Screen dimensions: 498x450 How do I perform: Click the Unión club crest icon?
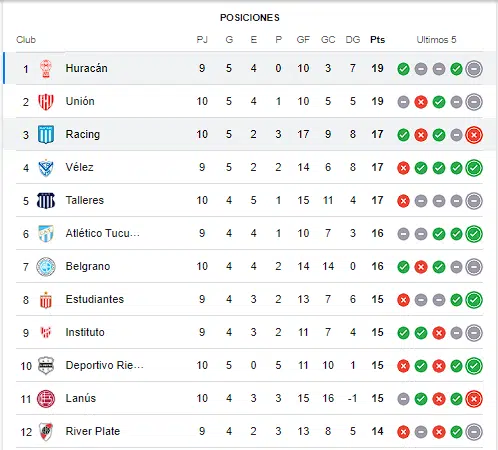click(46, 102)
